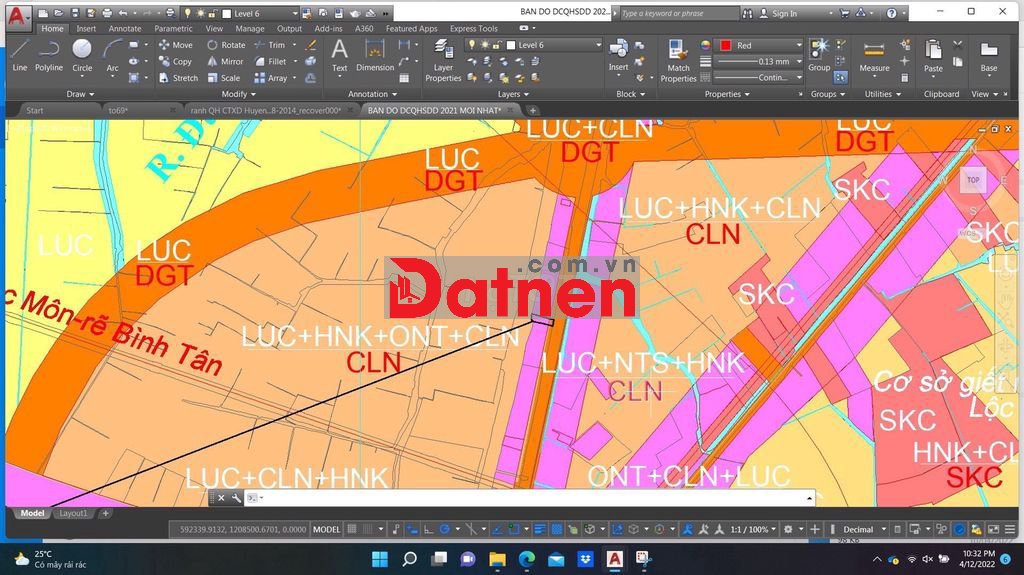
Task: Switch to the Annotate ribbon tab
Action: [x=125, y=29]
